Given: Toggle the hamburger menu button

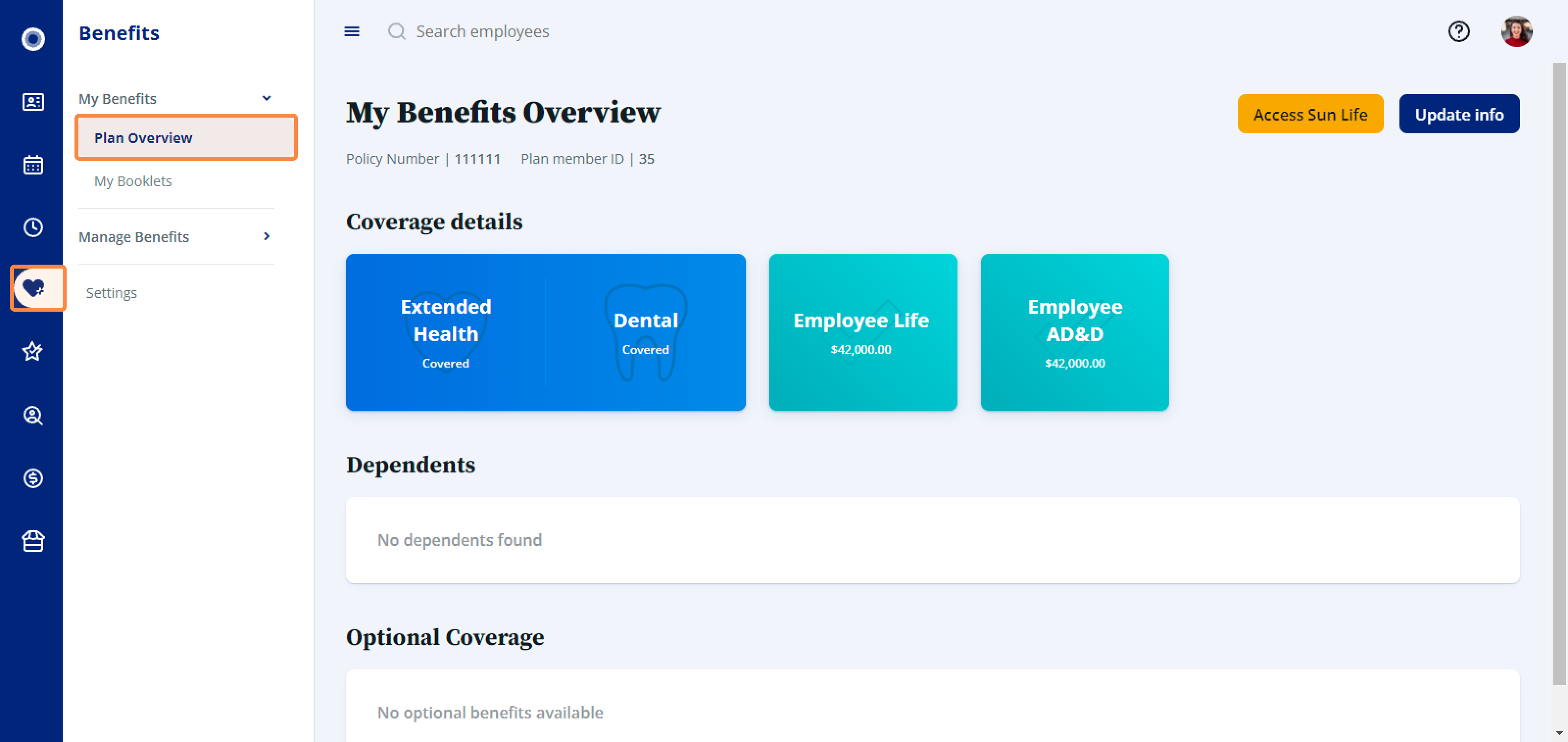Looking at the screenshot, I should coord(352,31).
